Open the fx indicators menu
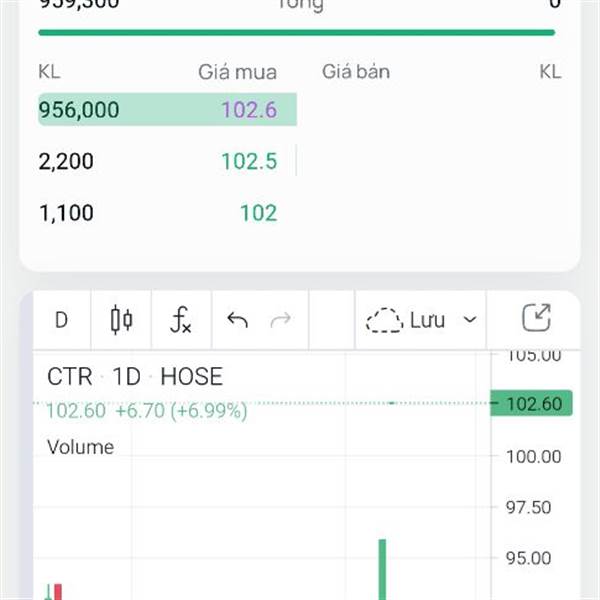Image resolution: width=600 pixels, height=600 pixels. 180,320
